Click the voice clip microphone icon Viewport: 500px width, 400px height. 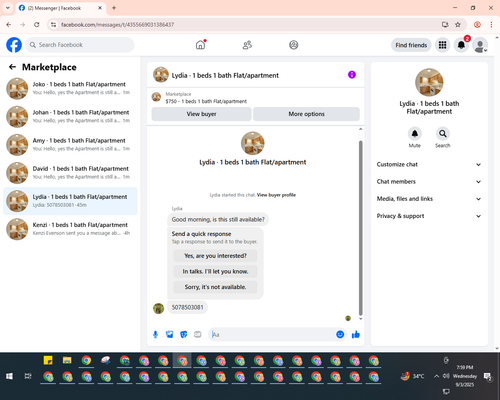tap(155, 334)
